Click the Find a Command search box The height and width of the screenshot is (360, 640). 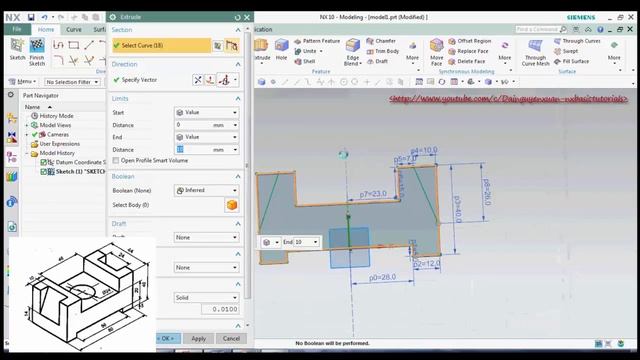[541, 29]
